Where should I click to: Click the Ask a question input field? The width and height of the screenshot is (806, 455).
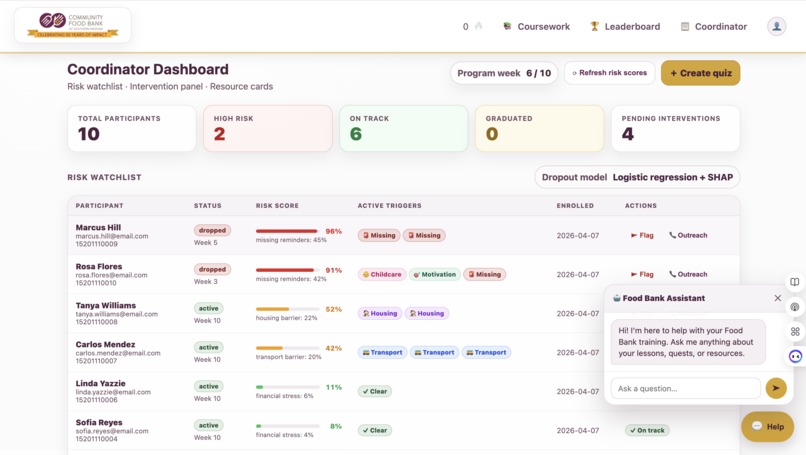(685, 388)
